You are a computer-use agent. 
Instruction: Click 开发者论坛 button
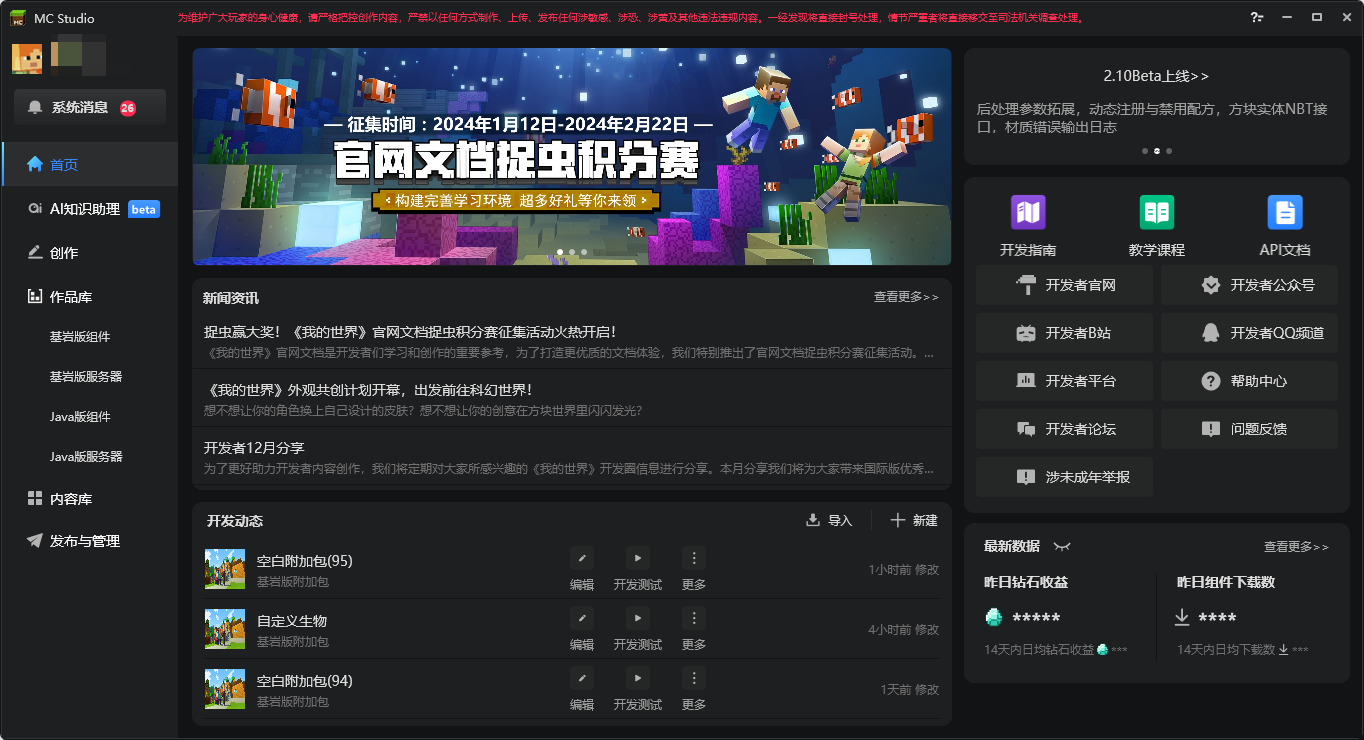1065,429
